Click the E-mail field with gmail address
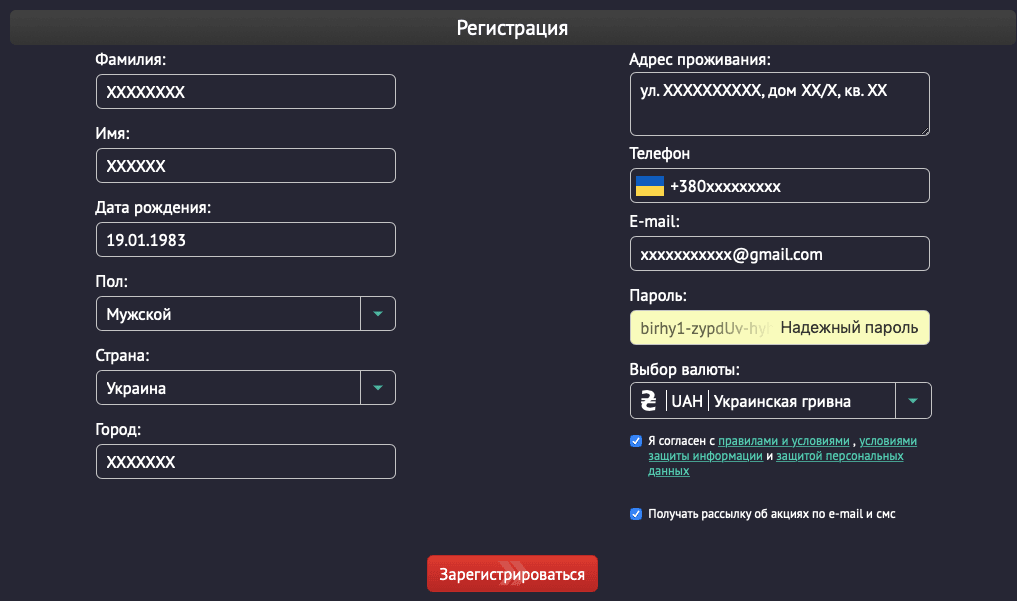This screenshot has height=601, width=1017. coord(779,253)
